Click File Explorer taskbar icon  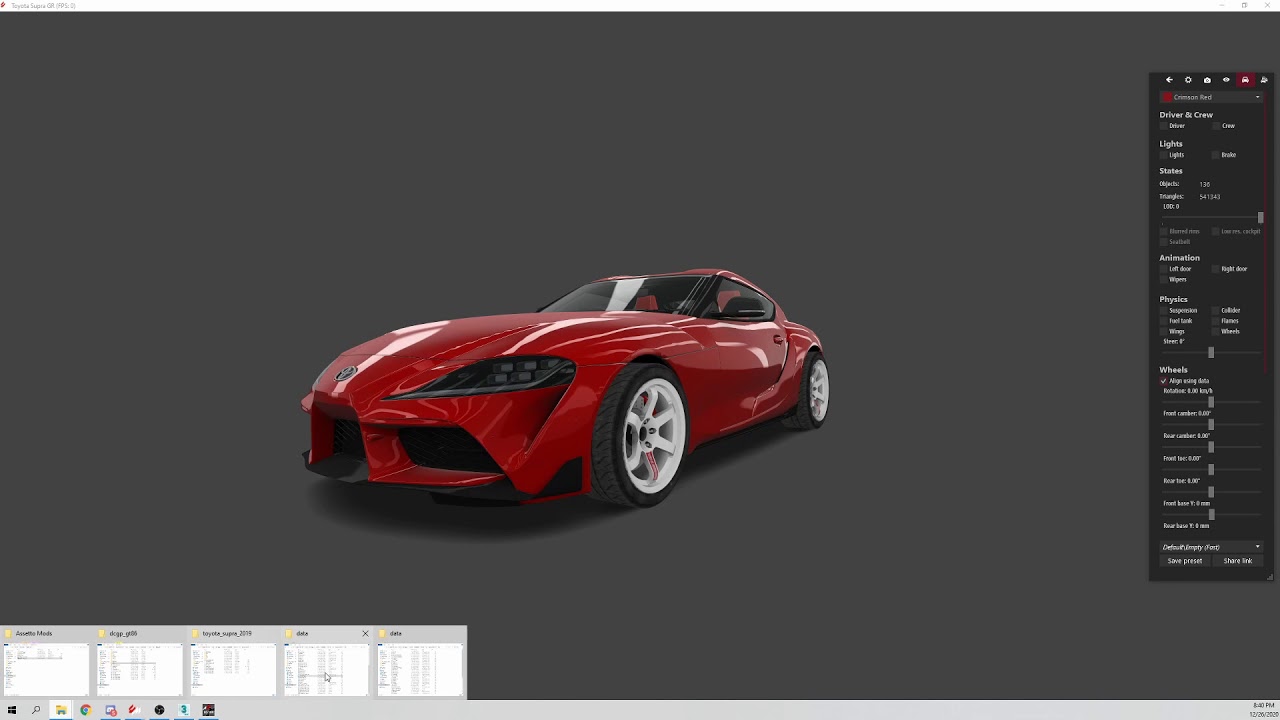coord(61,710)
